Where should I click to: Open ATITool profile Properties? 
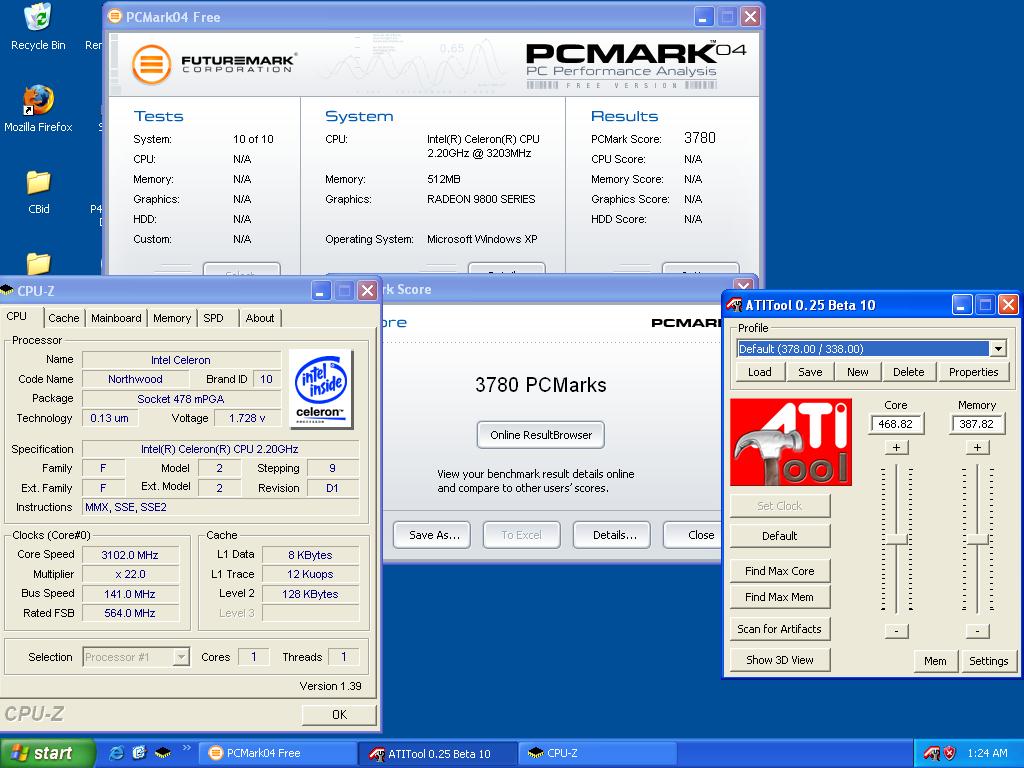pyautogui.click(x=973, y=372)
